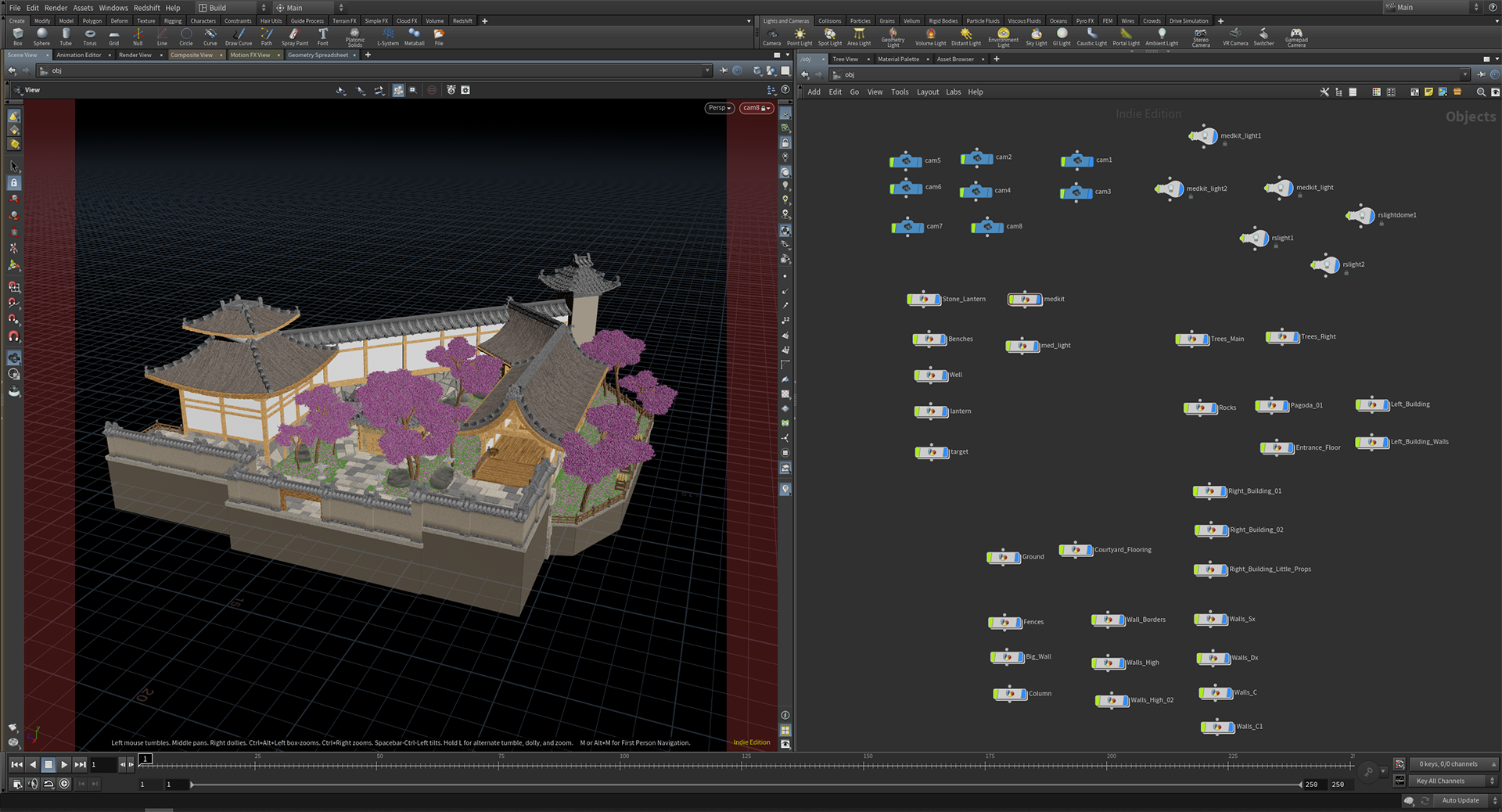The height and width of the screenshot is (812, 1502).
Task: Toggle audio speaker in playbar
Action: pyautogui.click(x=33, y=784)
